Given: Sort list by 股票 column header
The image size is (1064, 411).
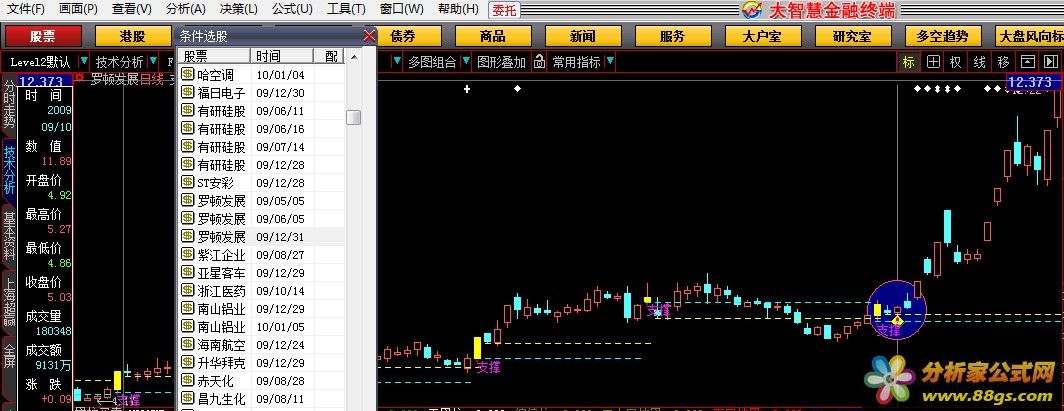Looking at the screenshot, I should tap(214, 56).
